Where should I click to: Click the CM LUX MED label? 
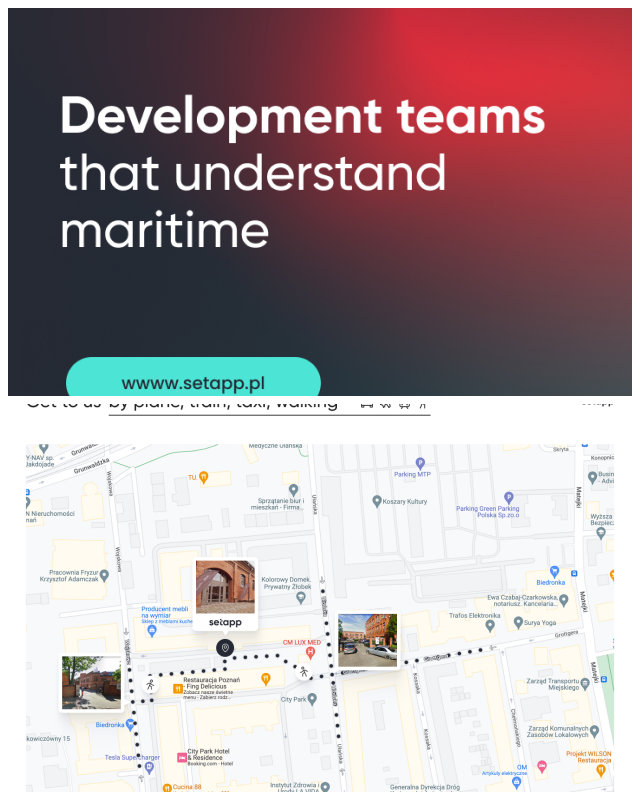[302, 642]
